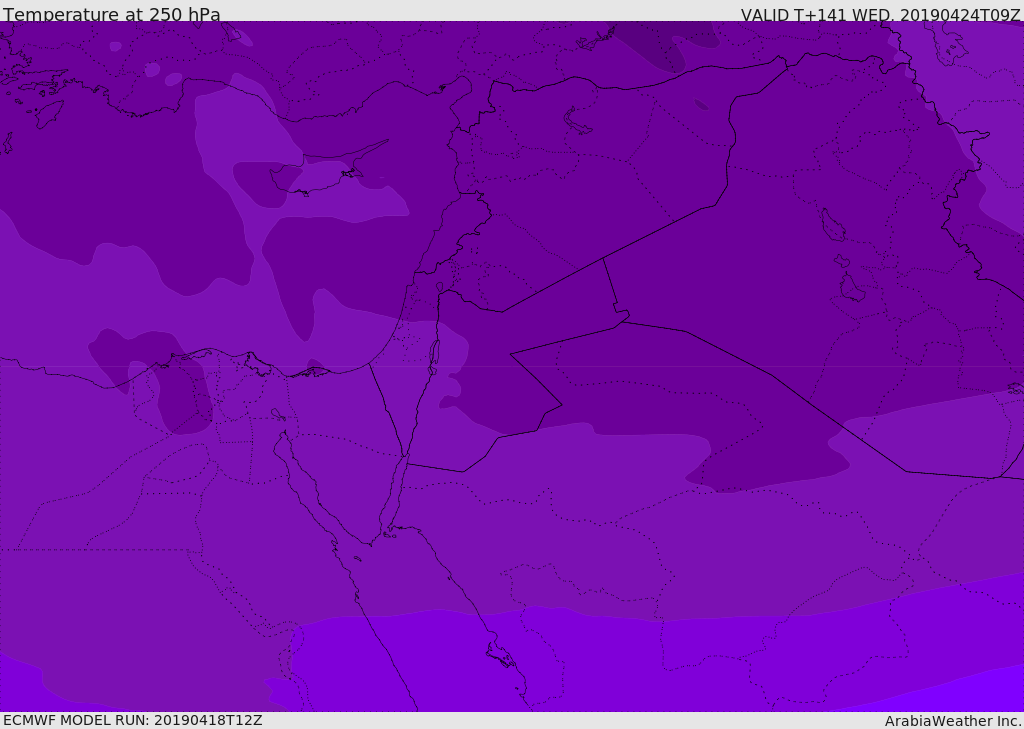Screen dimensions: 1024x729
Task: Click the 'ArabiaWeather Inc.' credit text
Action: [x=953, y=721]
